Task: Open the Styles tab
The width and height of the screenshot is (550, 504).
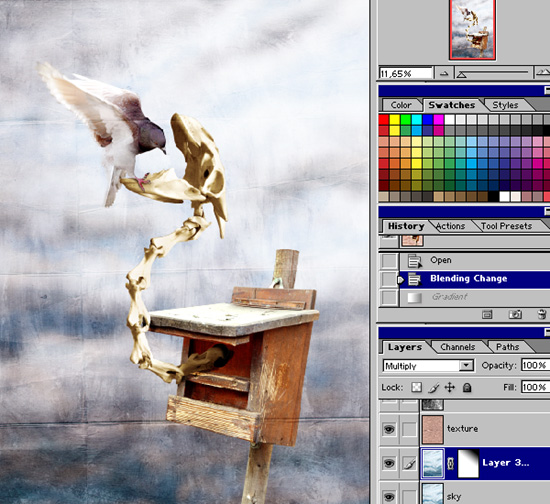Action: 505,105
